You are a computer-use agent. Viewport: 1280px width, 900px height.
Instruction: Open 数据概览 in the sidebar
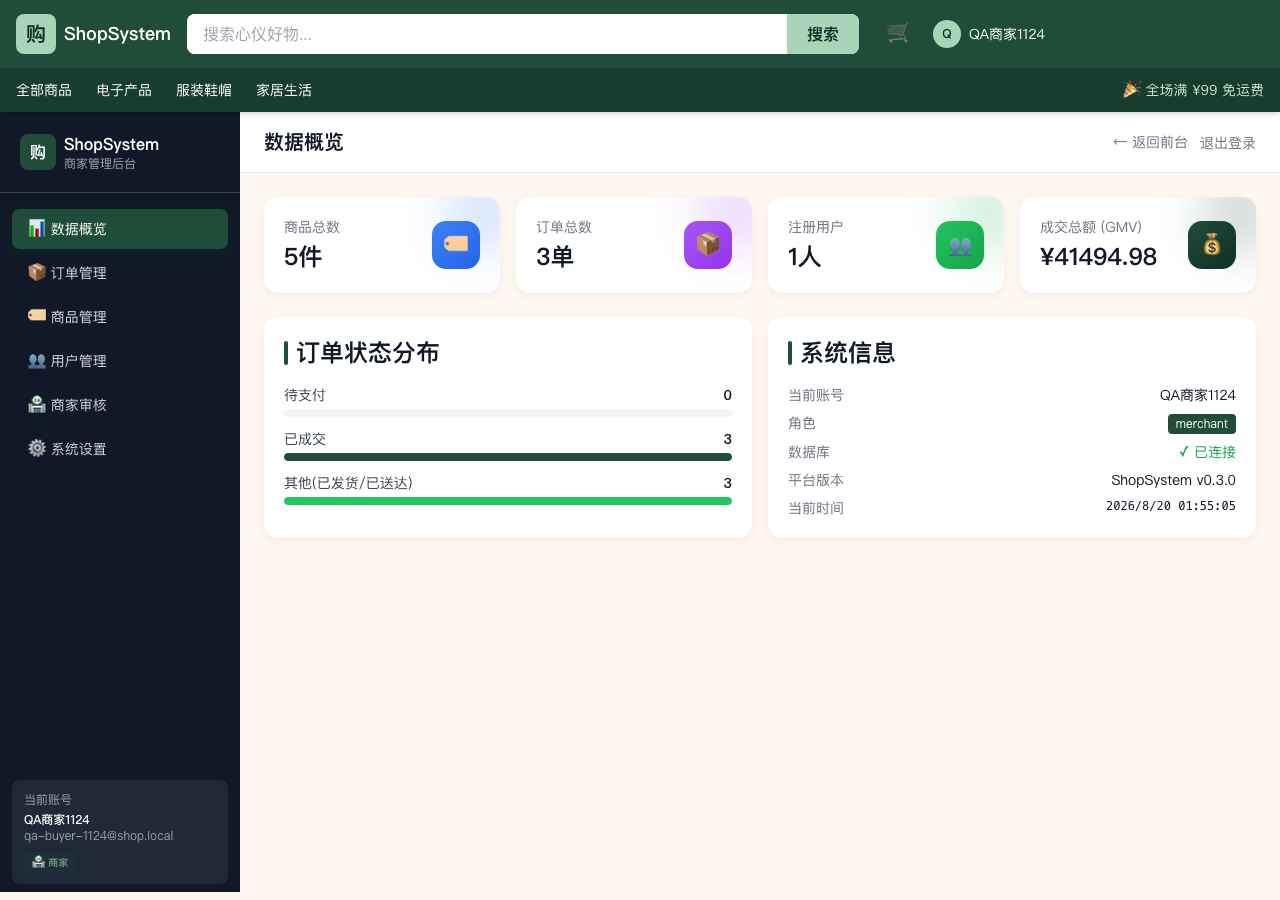120,229
